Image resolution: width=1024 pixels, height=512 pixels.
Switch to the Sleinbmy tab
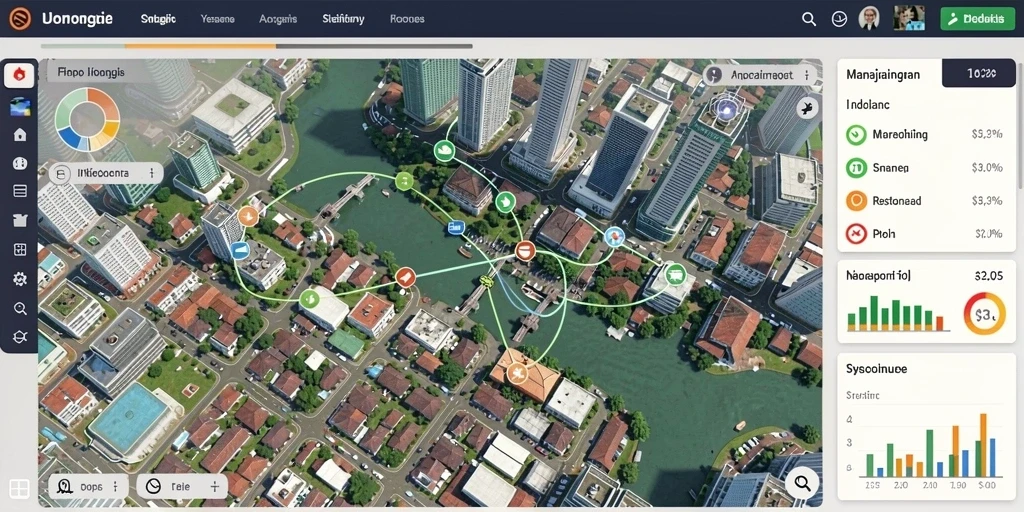point(342,19)
